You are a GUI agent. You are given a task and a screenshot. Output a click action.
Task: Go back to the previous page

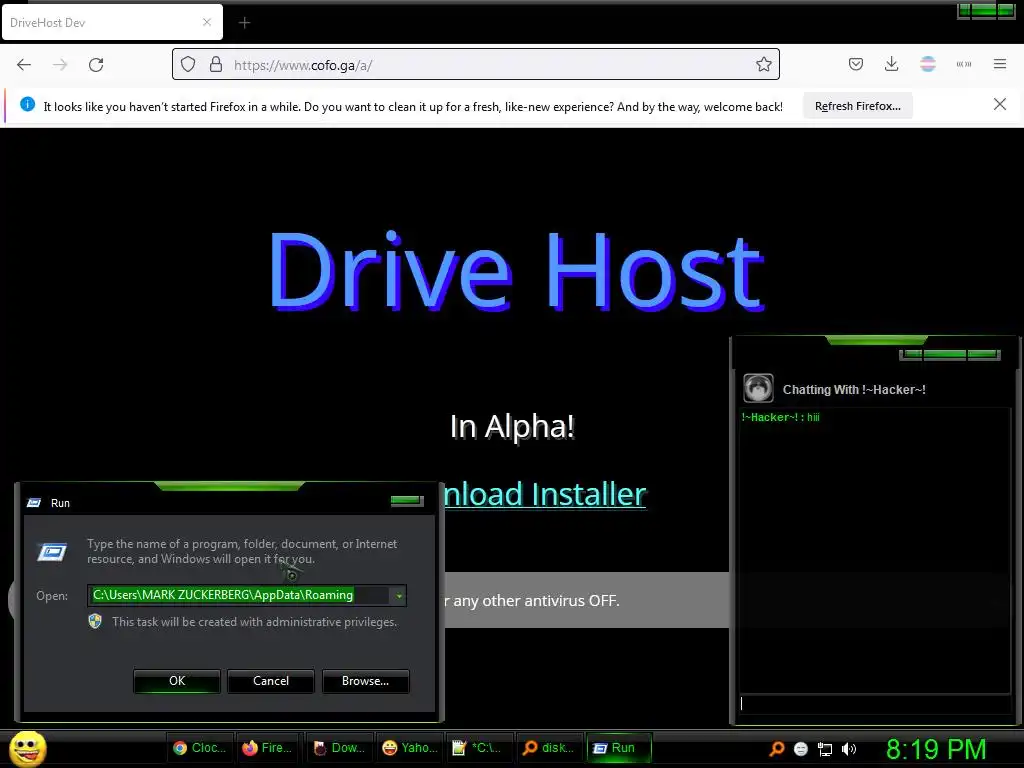pyautogui.click(x=24, y=65)
